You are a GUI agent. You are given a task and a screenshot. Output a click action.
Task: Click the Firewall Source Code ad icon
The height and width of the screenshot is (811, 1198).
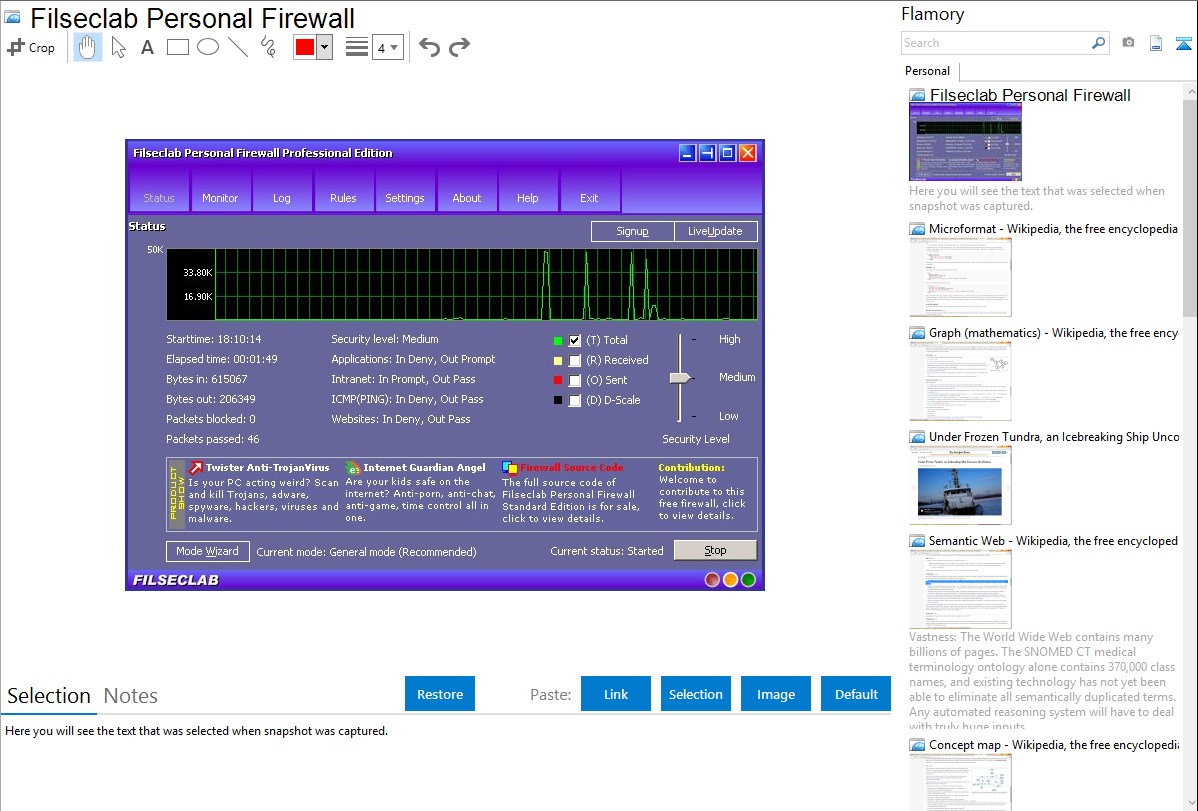coord(510,468)
